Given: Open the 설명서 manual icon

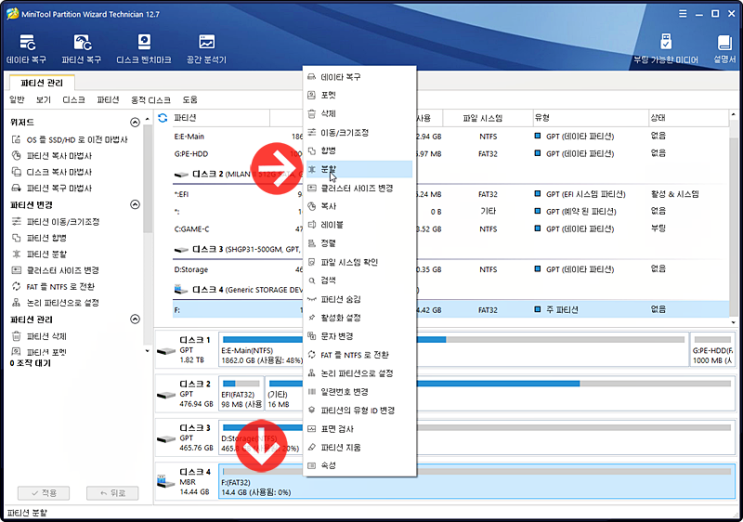Looking at the screenshot, I should pos(725,49).
